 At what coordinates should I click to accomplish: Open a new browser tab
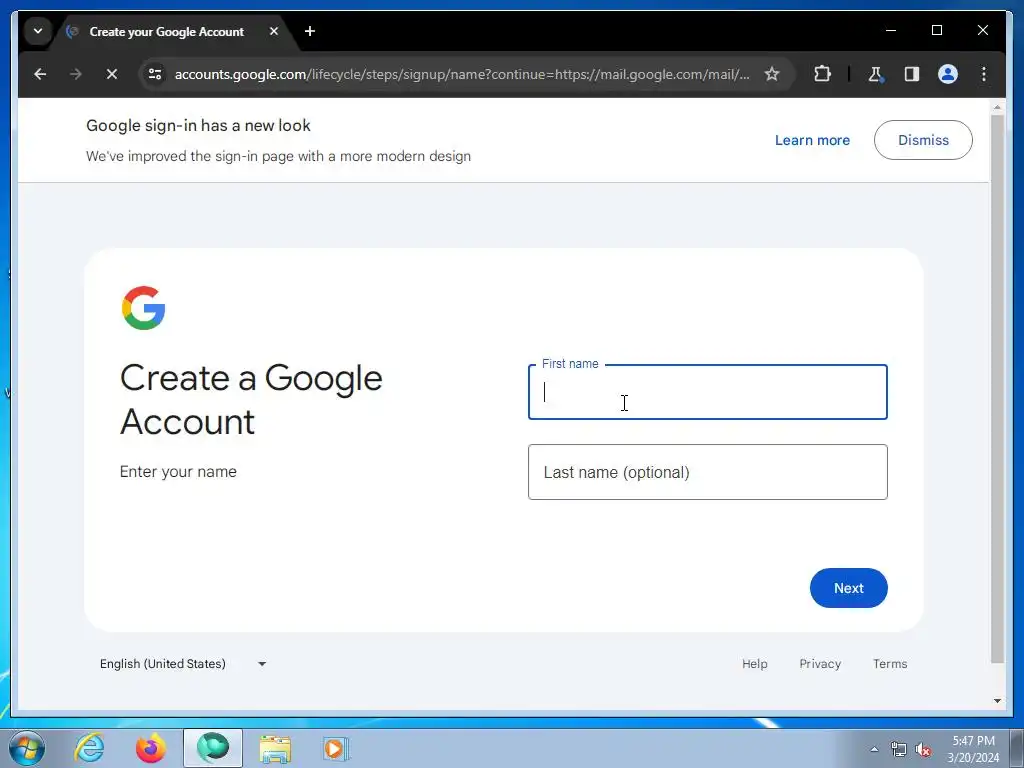[x=310, y=31]
